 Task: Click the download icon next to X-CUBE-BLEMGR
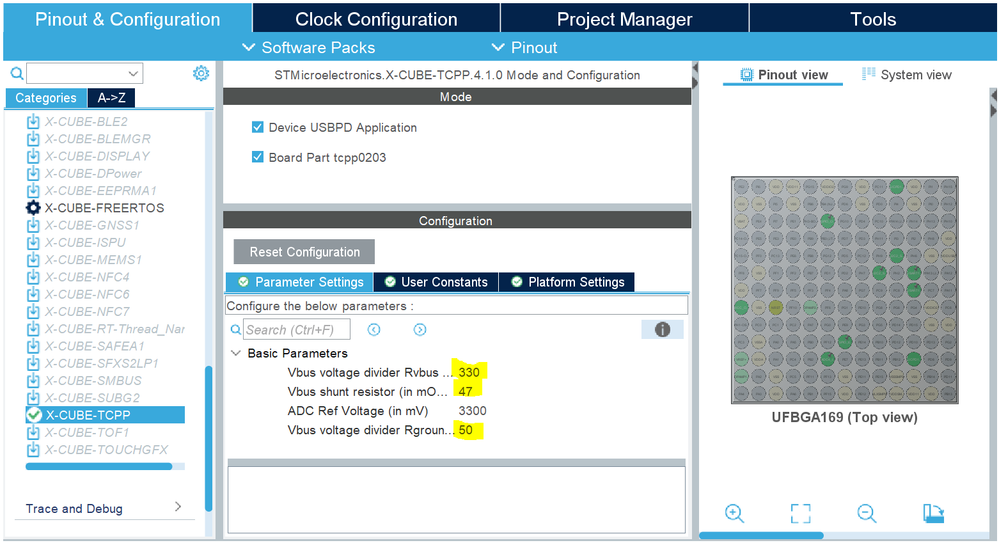click(x=33, y=138)
